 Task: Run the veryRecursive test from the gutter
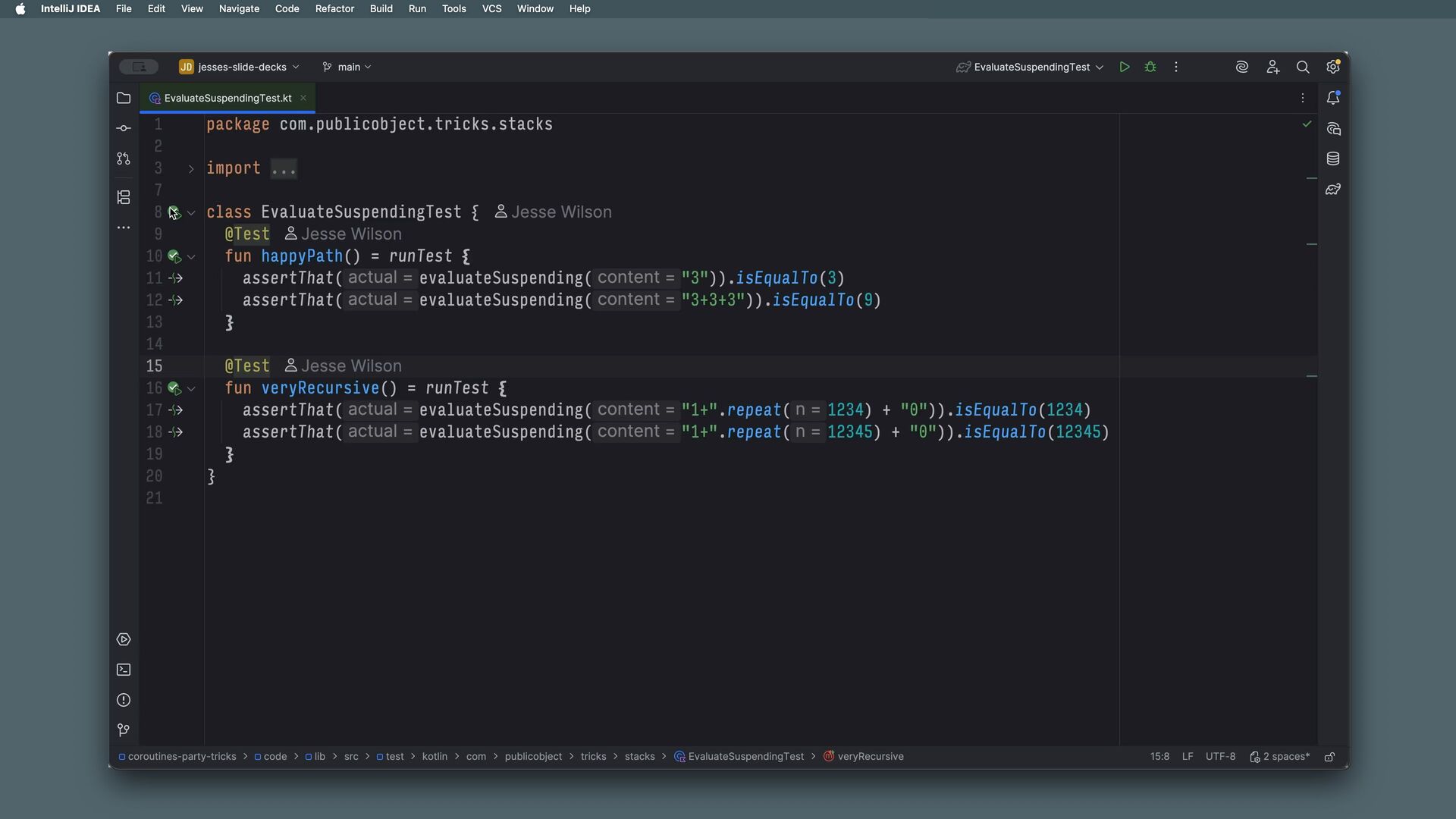point(174,388)
